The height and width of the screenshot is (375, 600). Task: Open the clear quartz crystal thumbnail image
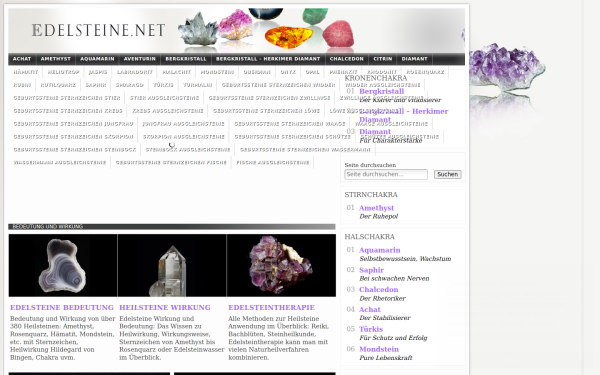(172, 266)
